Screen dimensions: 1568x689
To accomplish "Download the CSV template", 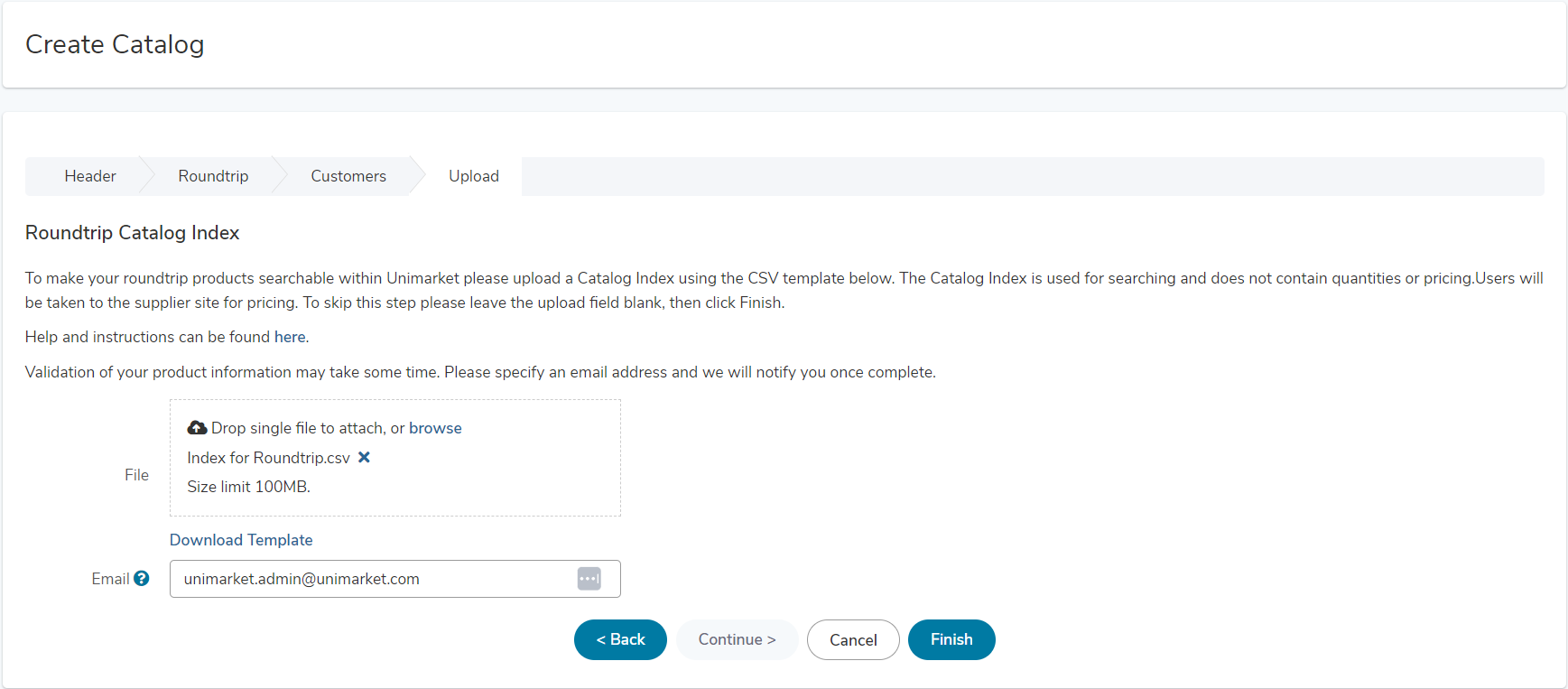I will coord(241,540).
